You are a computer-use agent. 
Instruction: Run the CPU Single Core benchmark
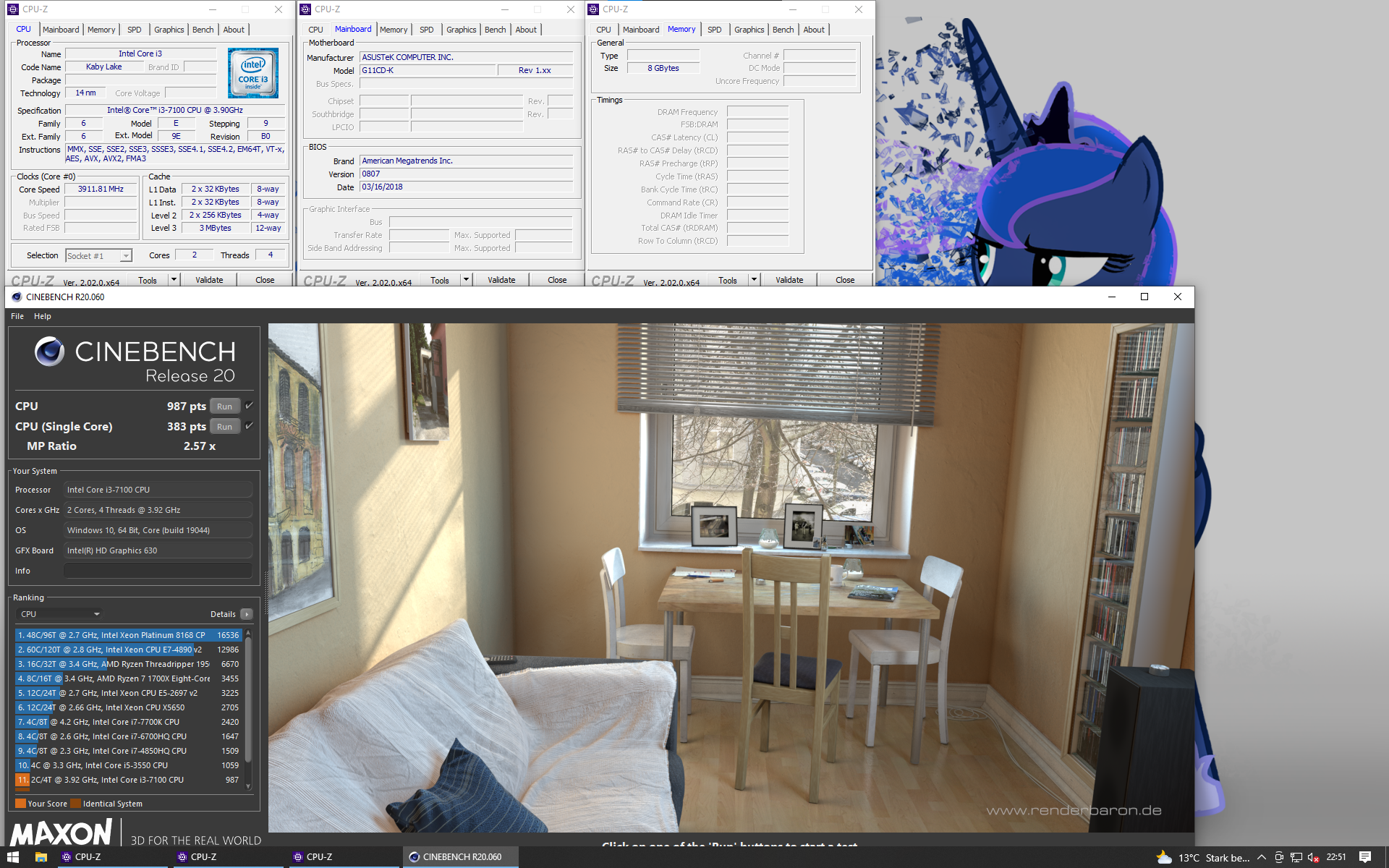(x=225, y=427)
